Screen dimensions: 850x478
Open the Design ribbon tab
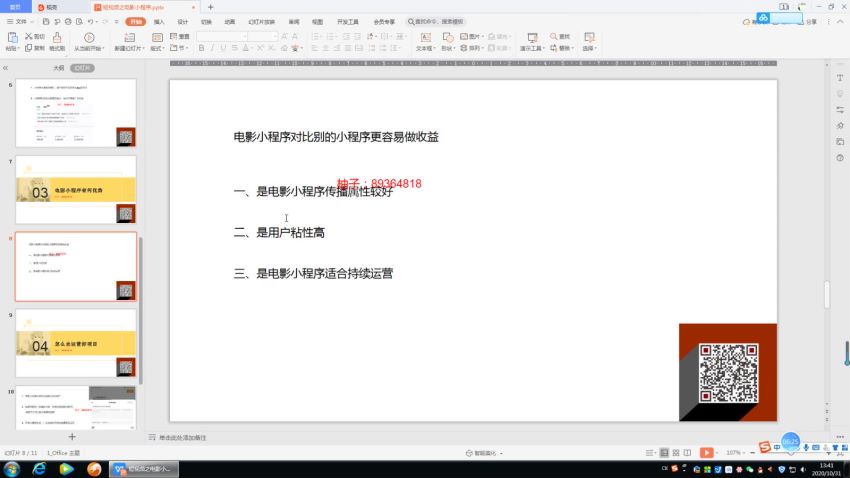pyautogui.click(x=183, y=22)
